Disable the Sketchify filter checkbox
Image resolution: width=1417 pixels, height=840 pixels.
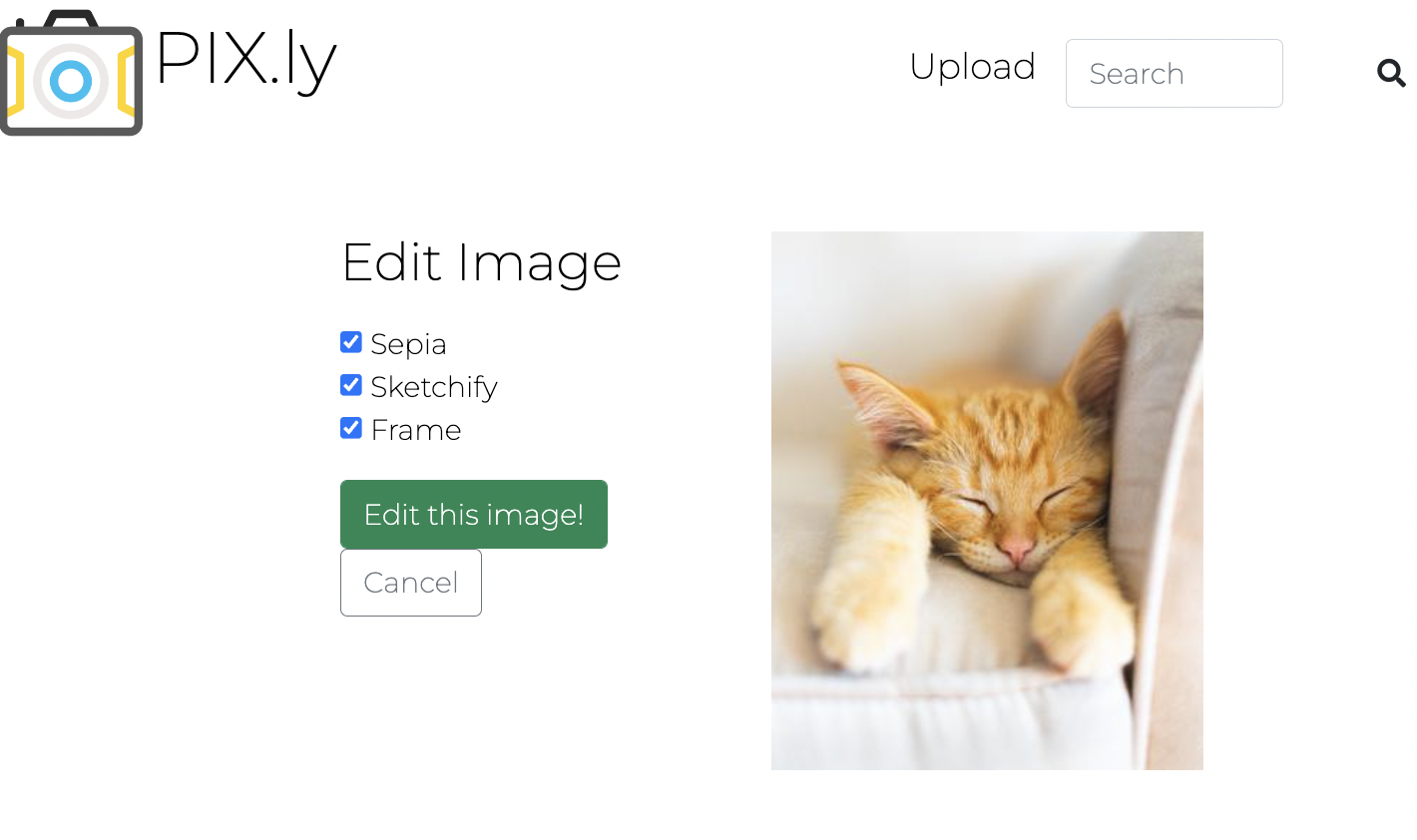pyautogui.click(x=350, y=384)
